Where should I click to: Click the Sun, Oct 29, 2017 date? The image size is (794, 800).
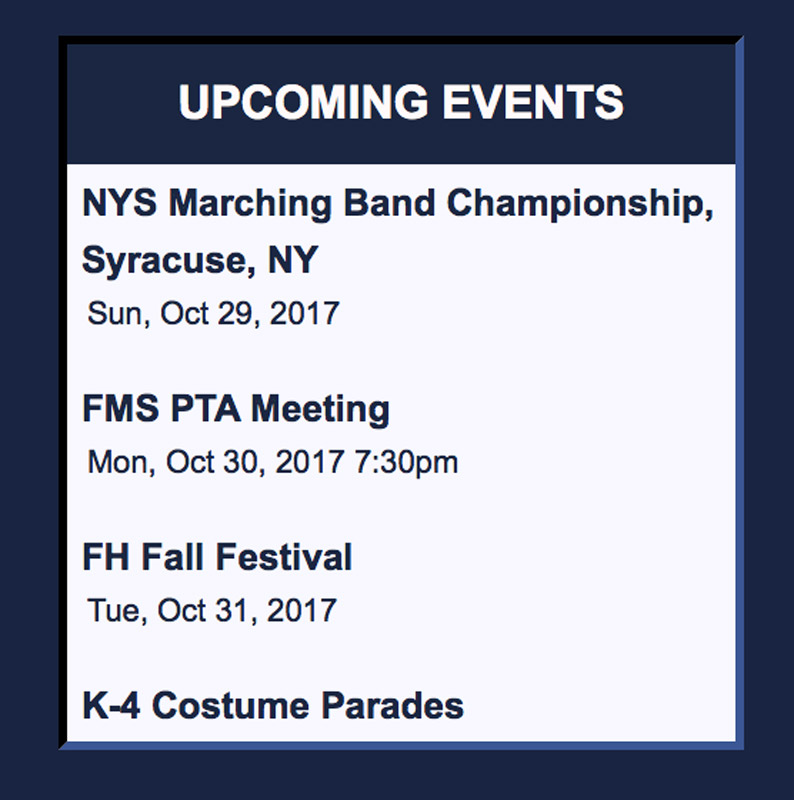tap(213, 313)
